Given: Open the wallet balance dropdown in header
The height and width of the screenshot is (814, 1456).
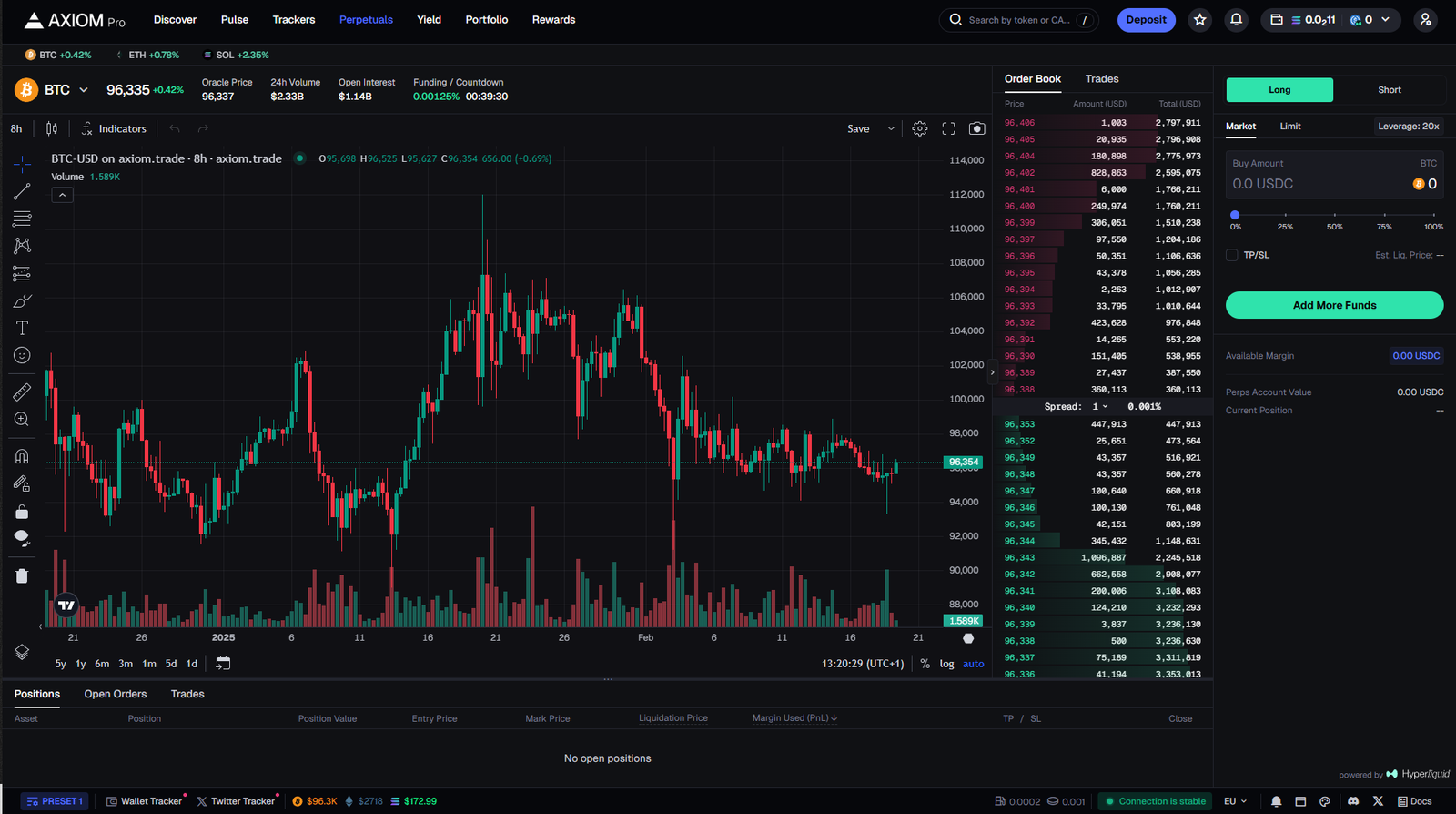Looking at the screenshot, I should [1330, 20].
